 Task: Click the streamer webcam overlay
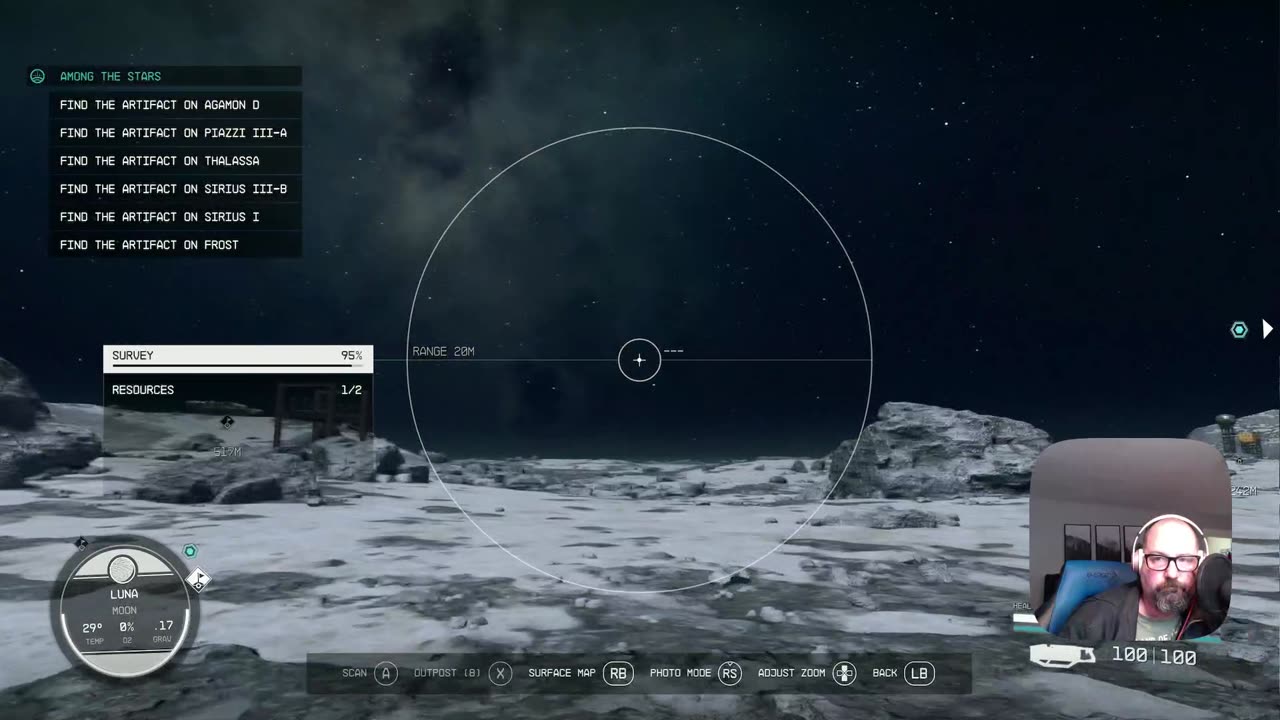click(1130, 539)
